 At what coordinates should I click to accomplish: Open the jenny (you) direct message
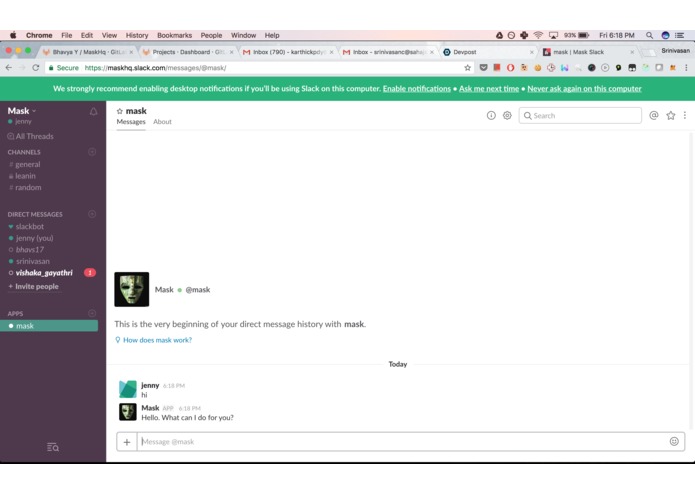(x=35, y=238)
